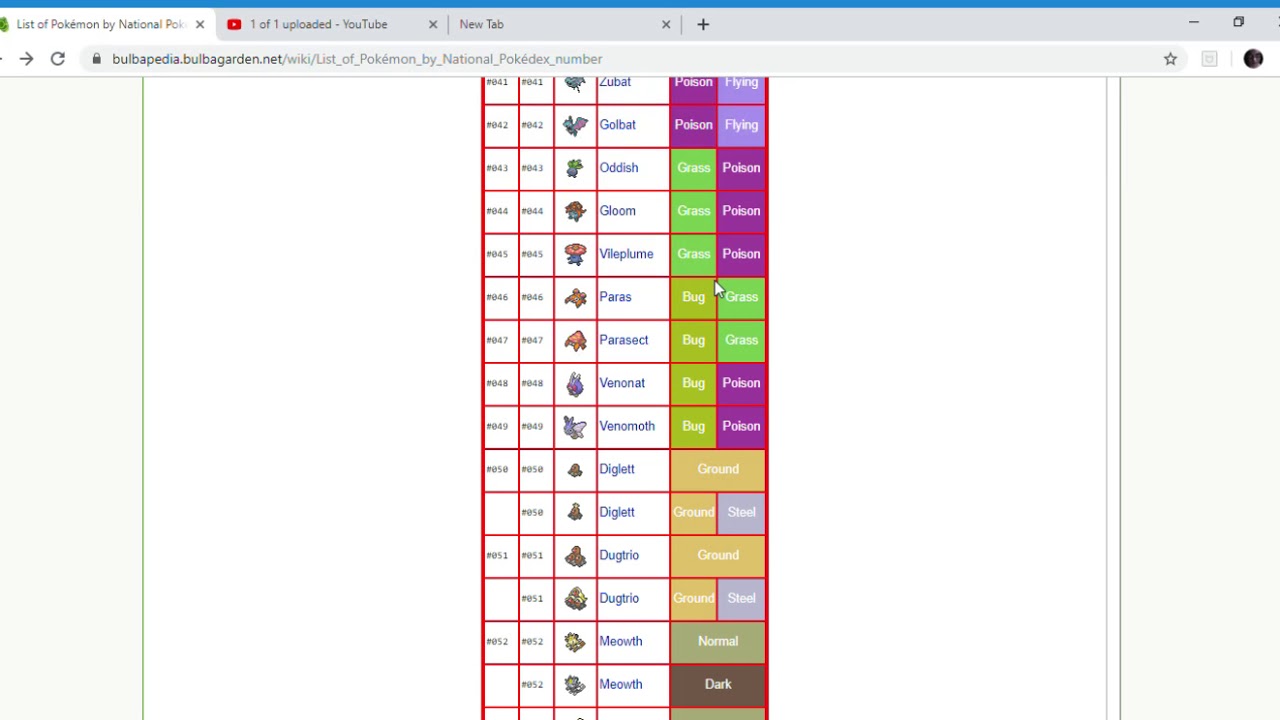
Task: Open the Chrome profile avatar
Action: pyautogui.click(x=1253, y=59)
